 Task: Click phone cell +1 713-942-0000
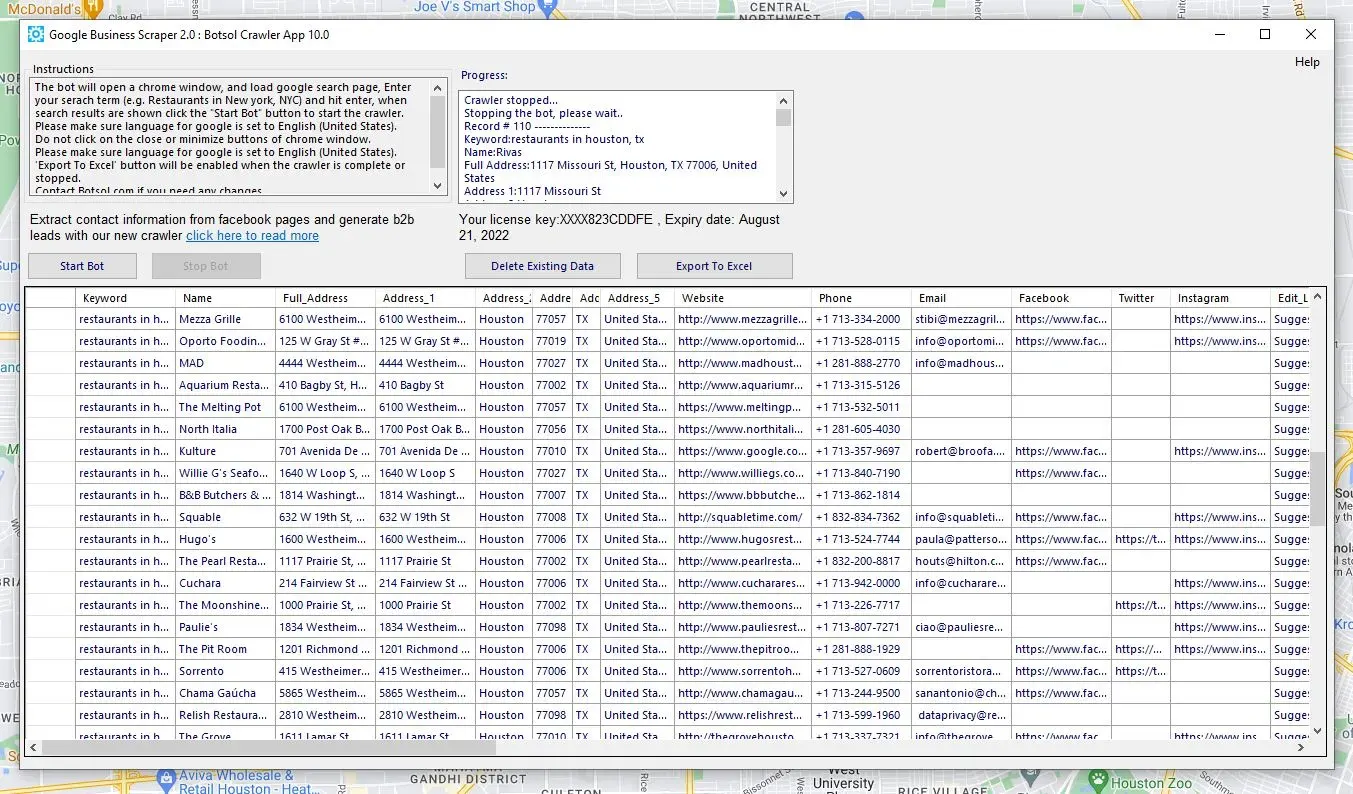pos(862,583)
